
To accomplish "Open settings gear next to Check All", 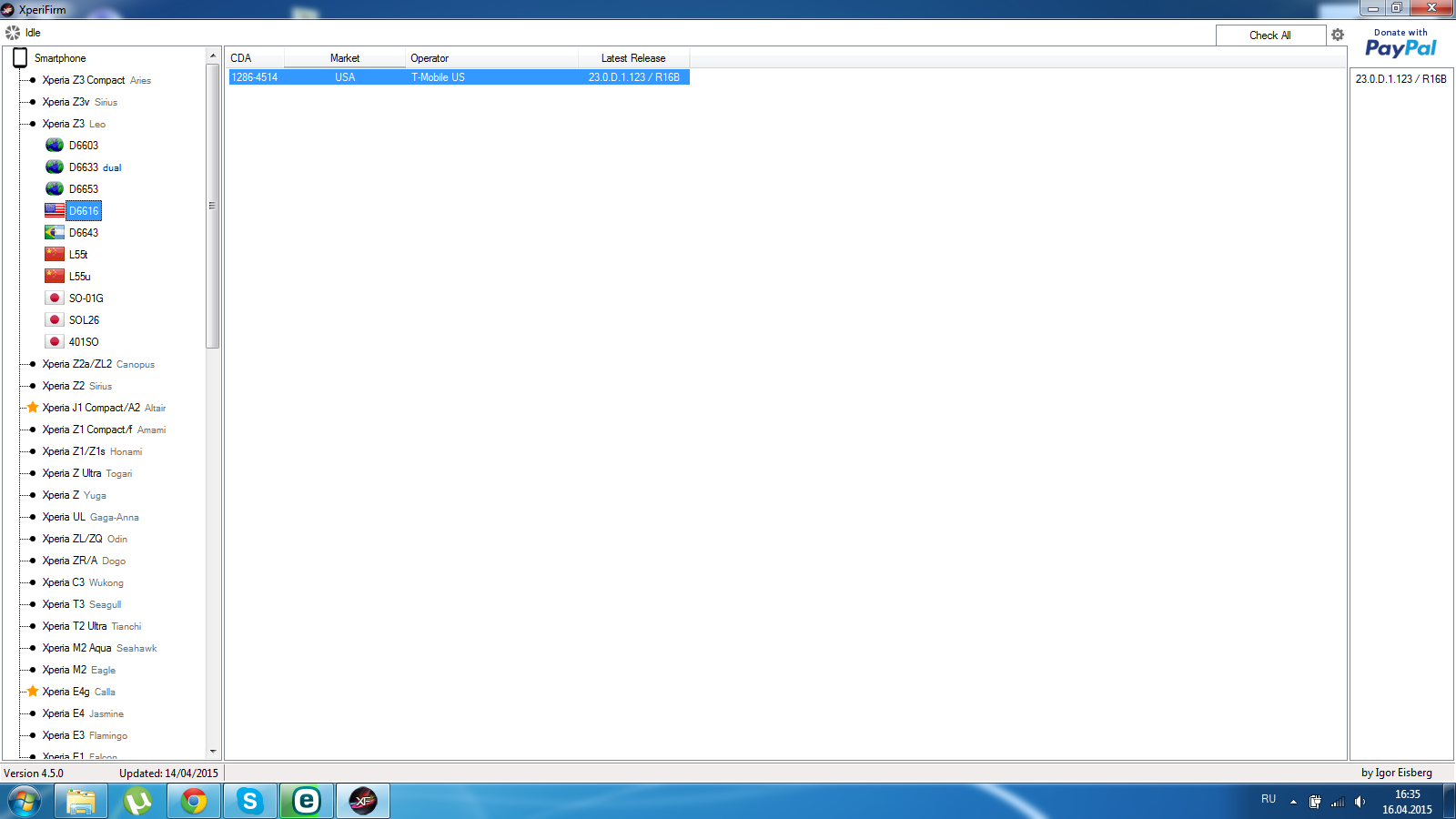I will [1337, 35].
